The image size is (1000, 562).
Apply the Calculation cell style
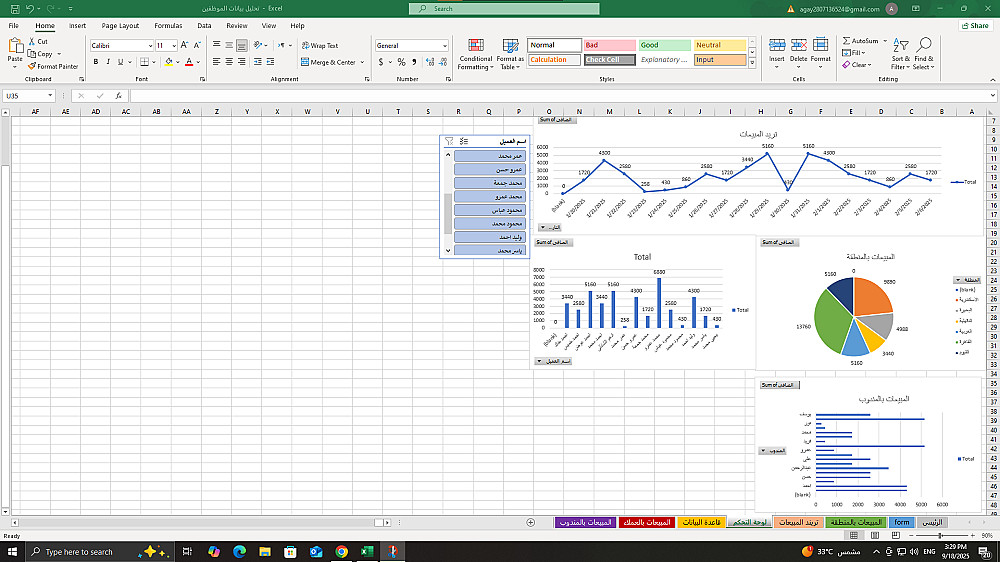point(554,60)
